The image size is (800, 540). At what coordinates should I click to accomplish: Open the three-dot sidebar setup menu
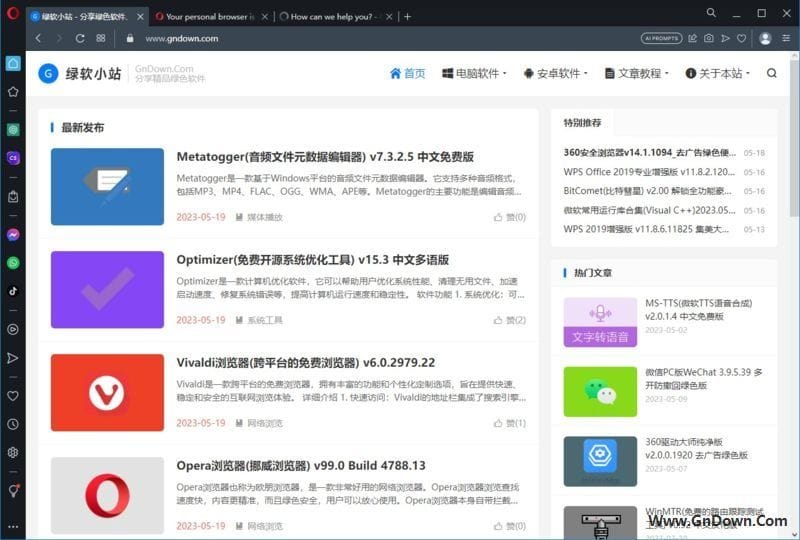click(x=13, y=527)
